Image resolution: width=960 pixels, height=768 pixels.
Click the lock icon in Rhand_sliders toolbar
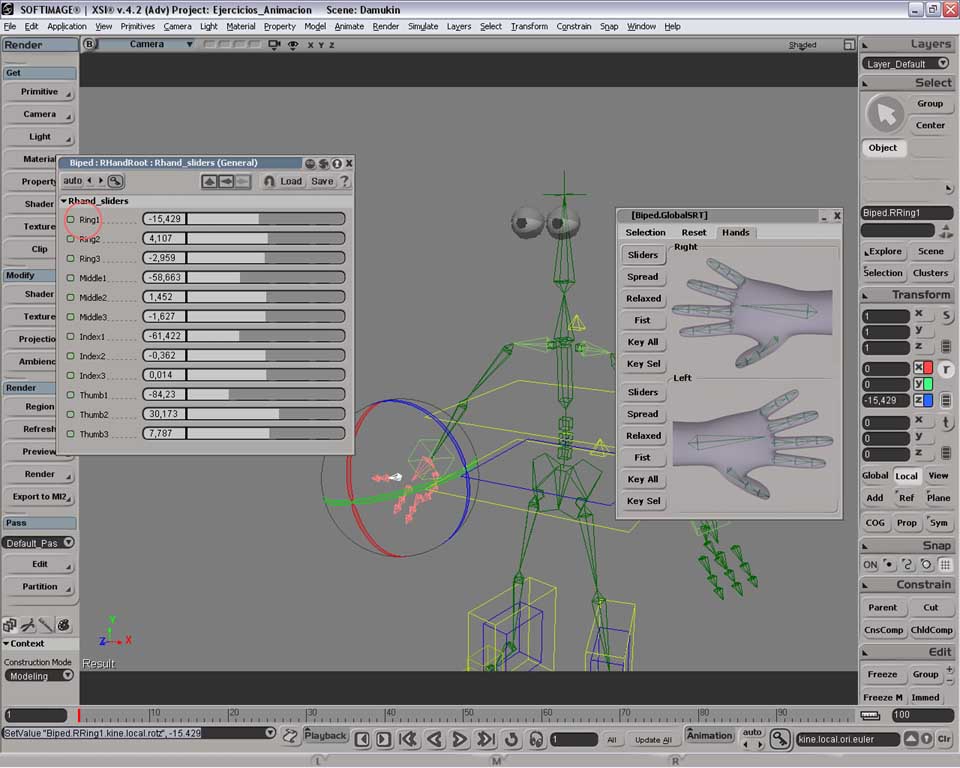269,181
